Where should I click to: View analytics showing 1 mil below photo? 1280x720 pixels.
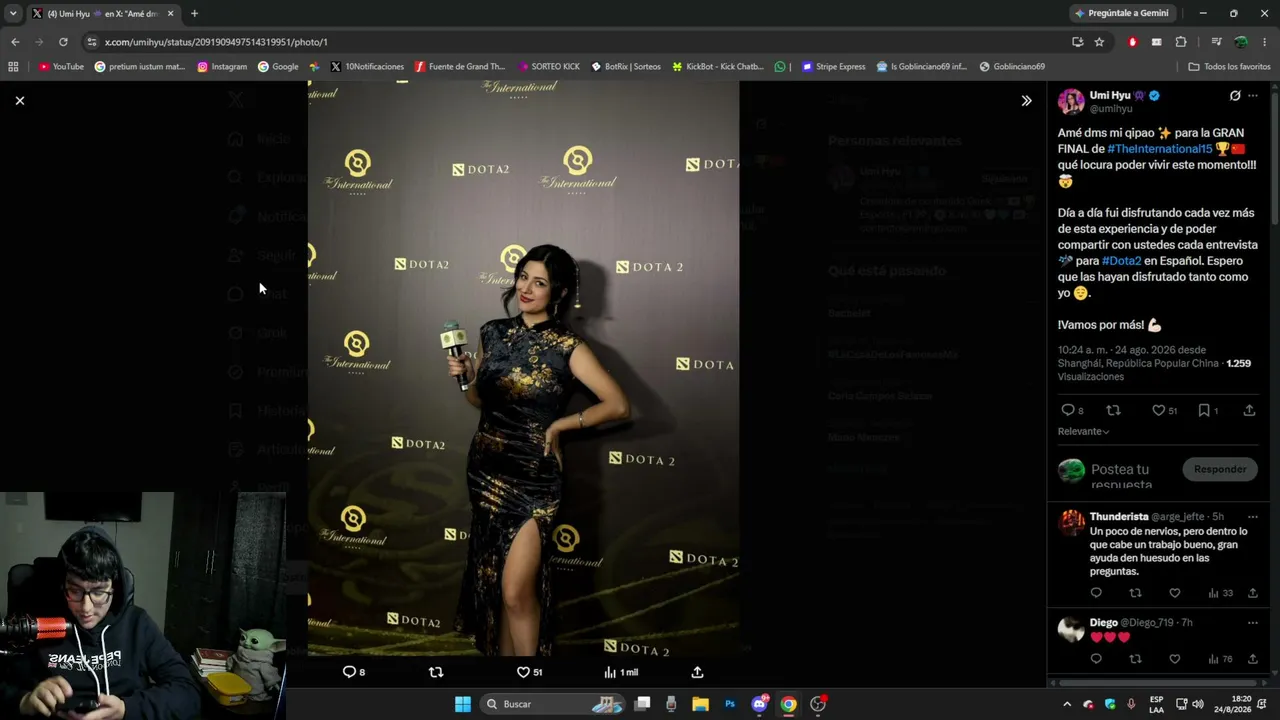[620, 672]
